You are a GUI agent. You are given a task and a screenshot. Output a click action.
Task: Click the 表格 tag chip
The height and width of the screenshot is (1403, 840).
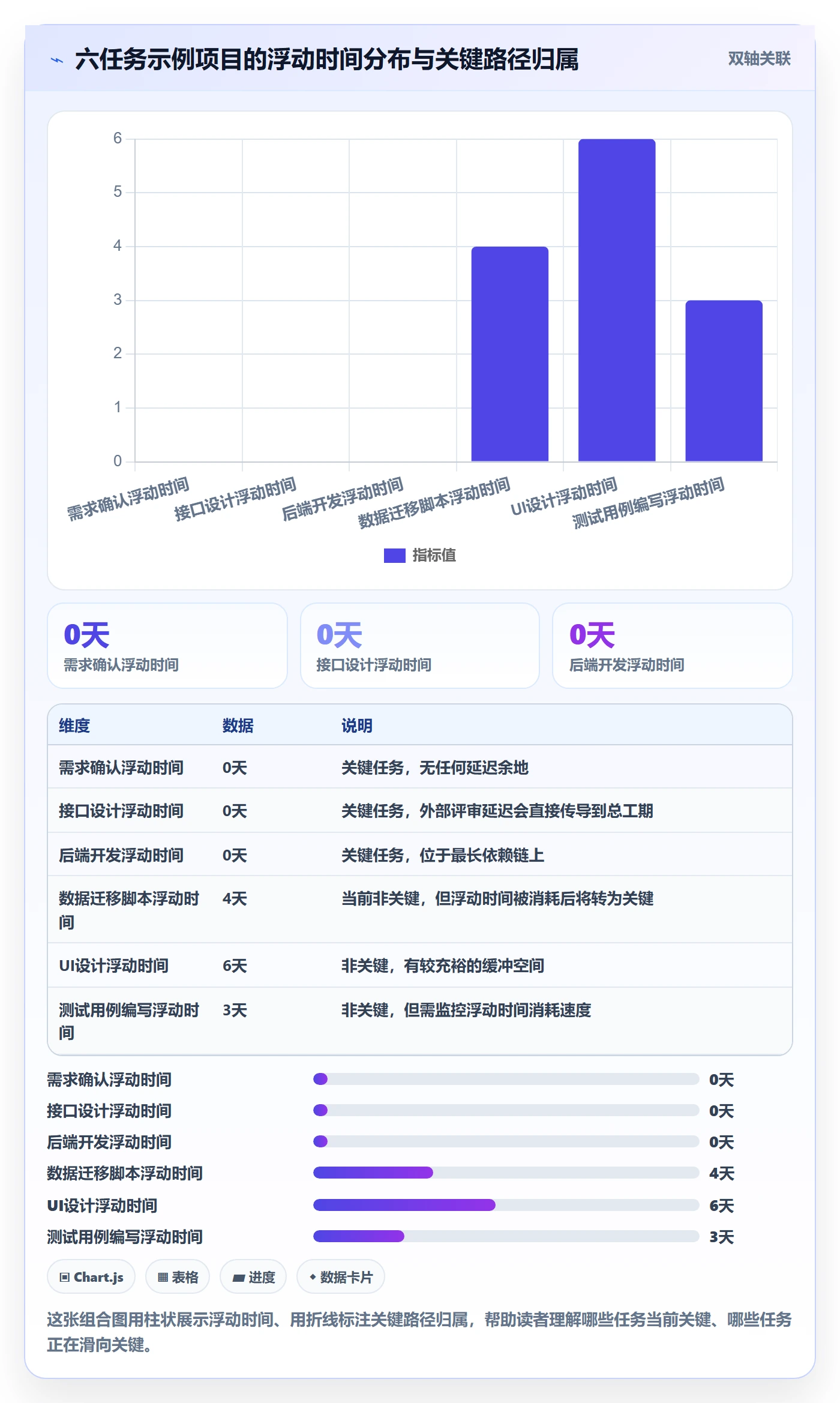tap(178, 1277)
